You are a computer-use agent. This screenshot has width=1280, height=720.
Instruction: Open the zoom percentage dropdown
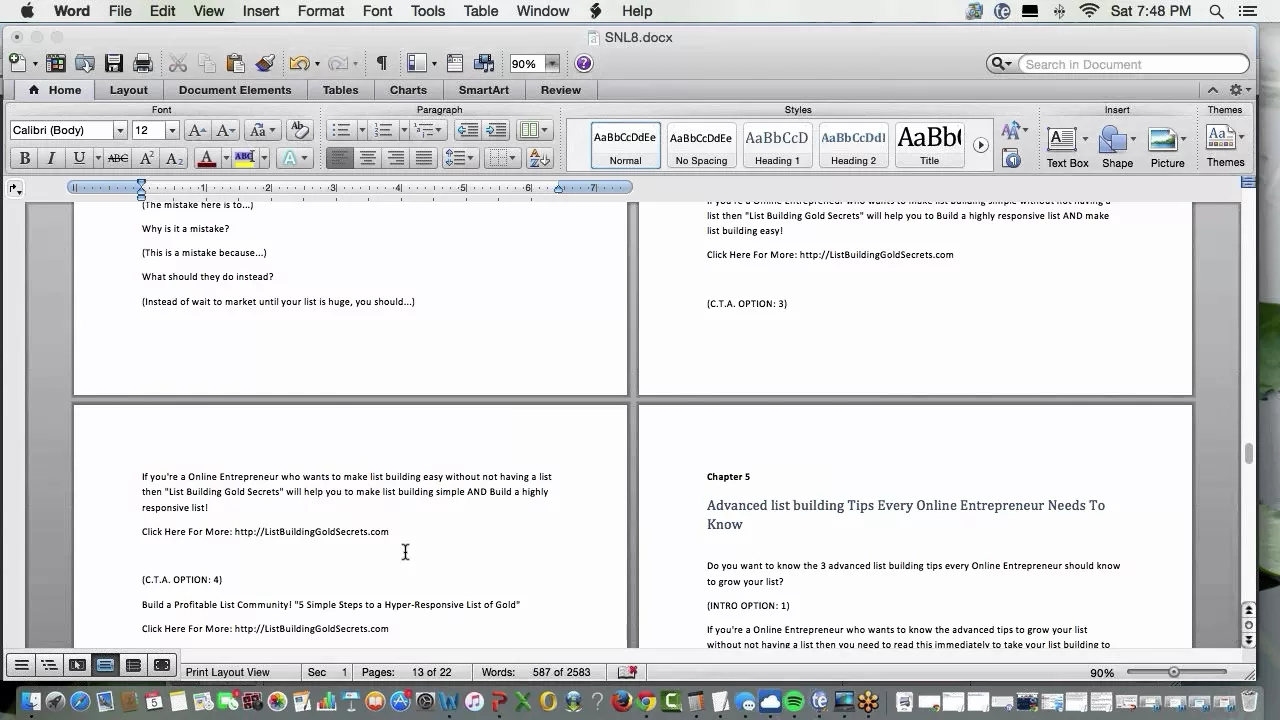coord(551,63)
